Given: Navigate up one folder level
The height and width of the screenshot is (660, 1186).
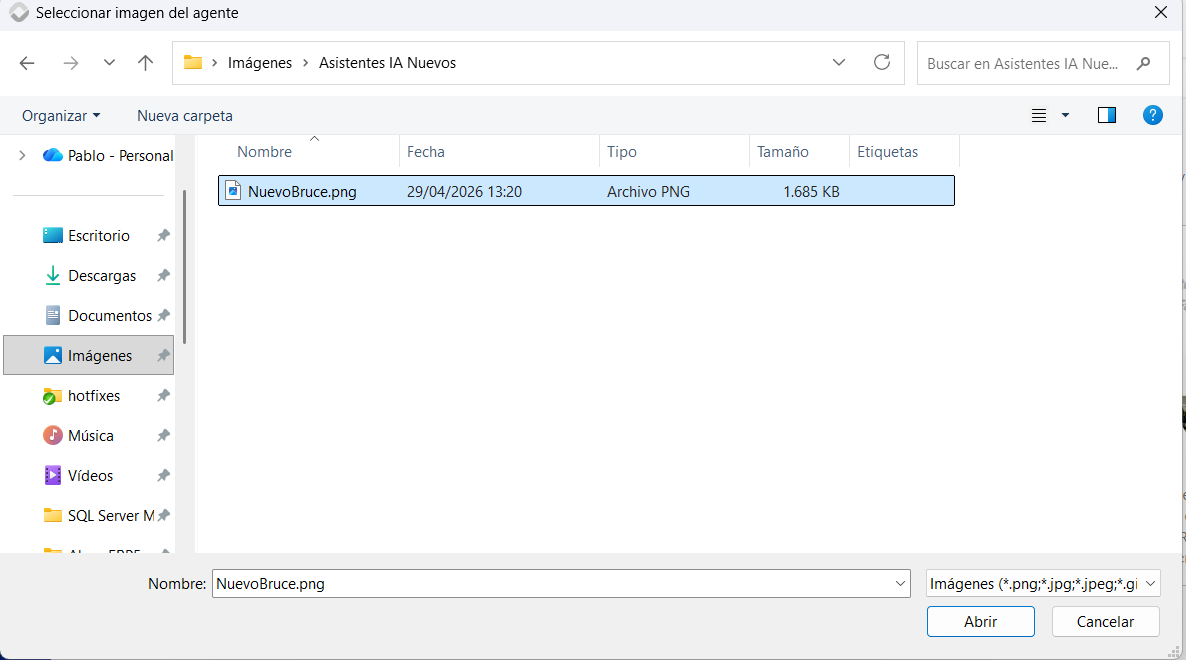Looking at the screenshot, I should click(145, 64).
